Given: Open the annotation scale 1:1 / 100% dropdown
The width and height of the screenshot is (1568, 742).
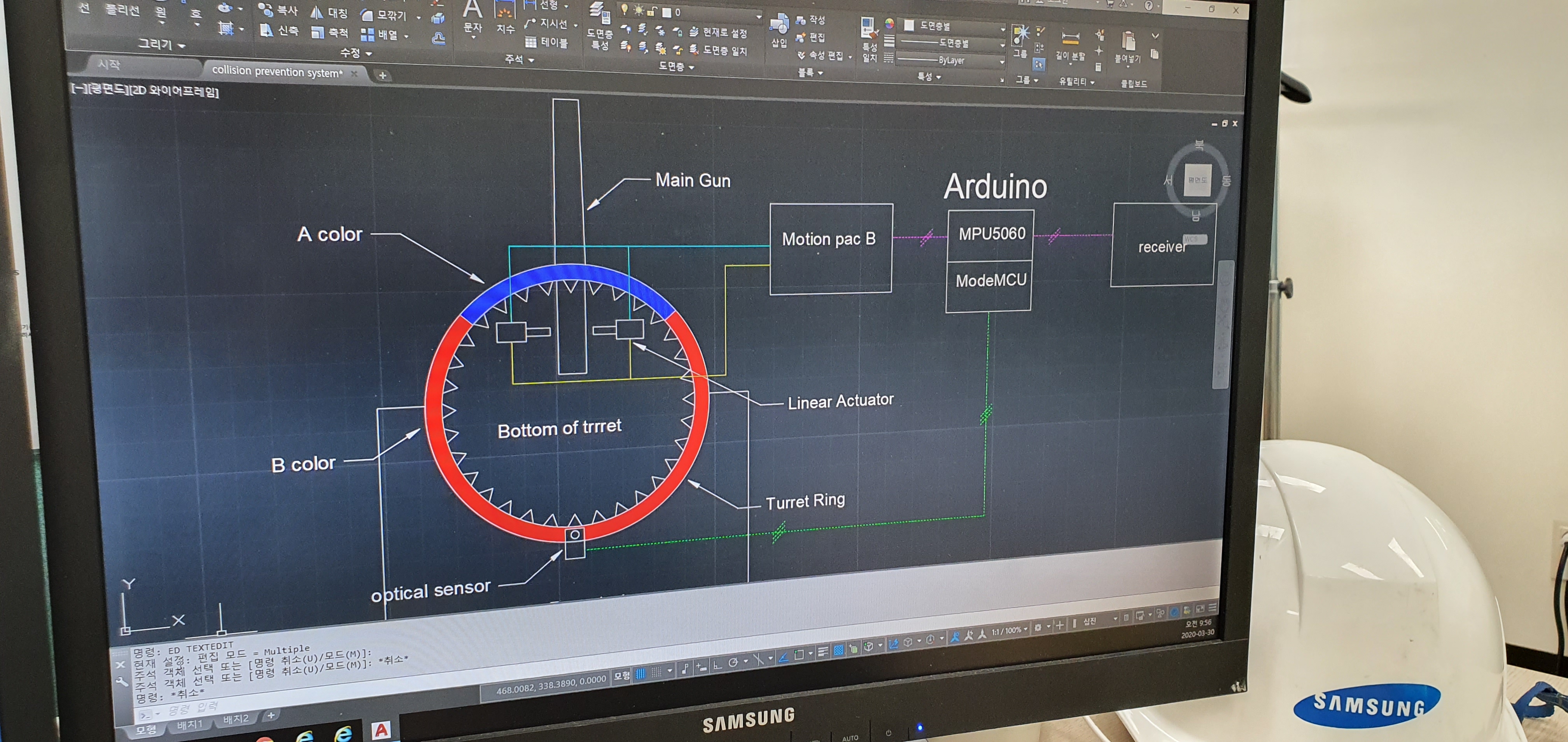Looking at the screenshot, I should (x=1010, y=631).
